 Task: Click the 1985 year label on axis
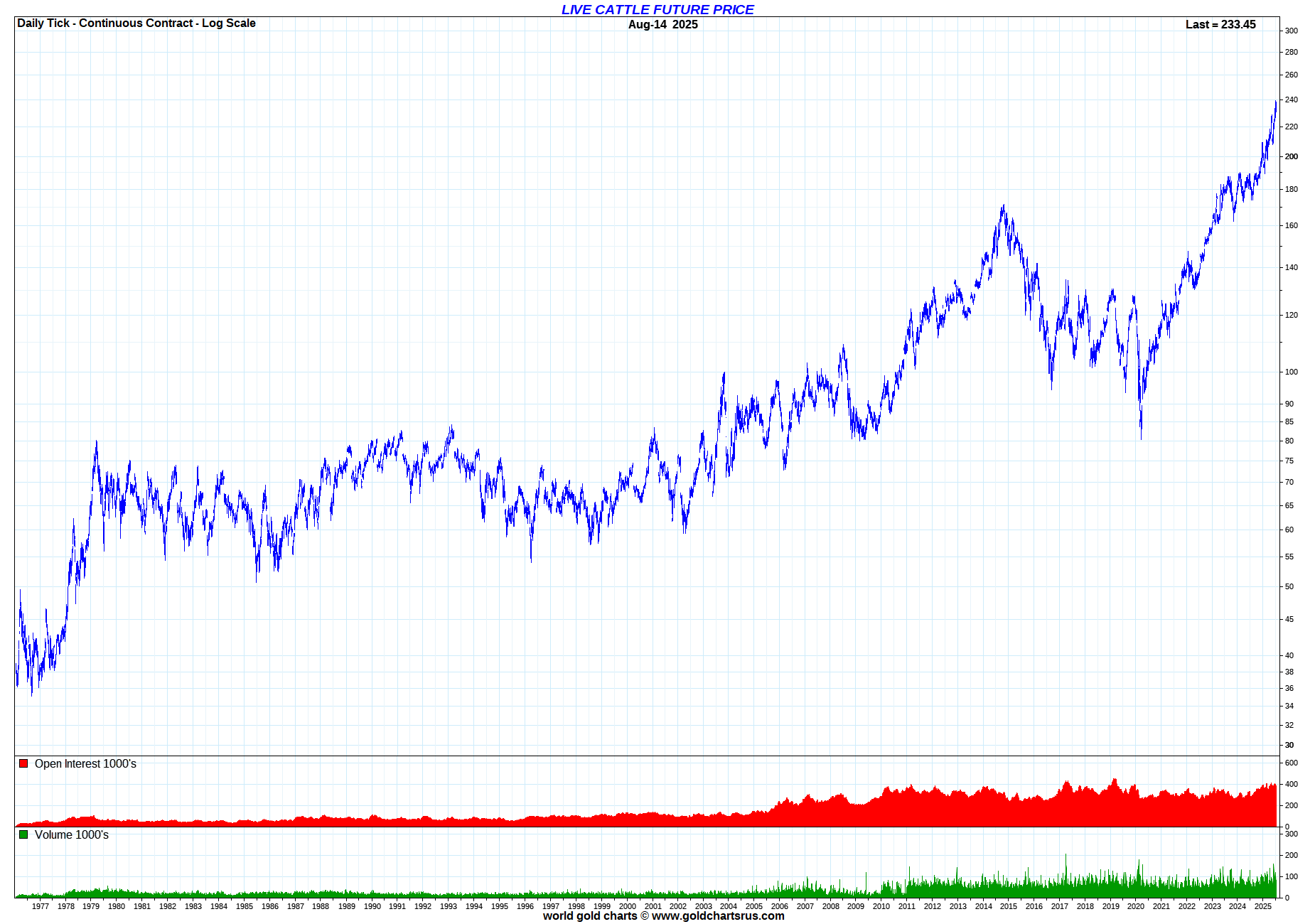(x=245, y=906)
